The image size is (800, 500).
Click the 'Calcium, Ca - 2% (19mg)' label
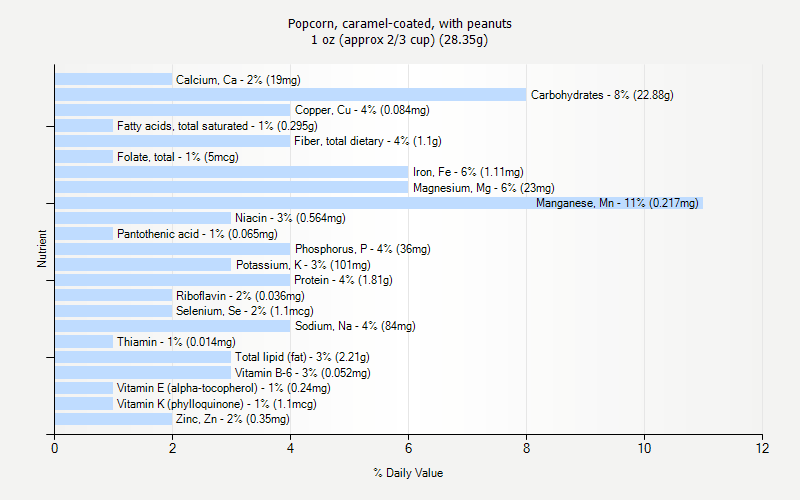tap(238, 80)
